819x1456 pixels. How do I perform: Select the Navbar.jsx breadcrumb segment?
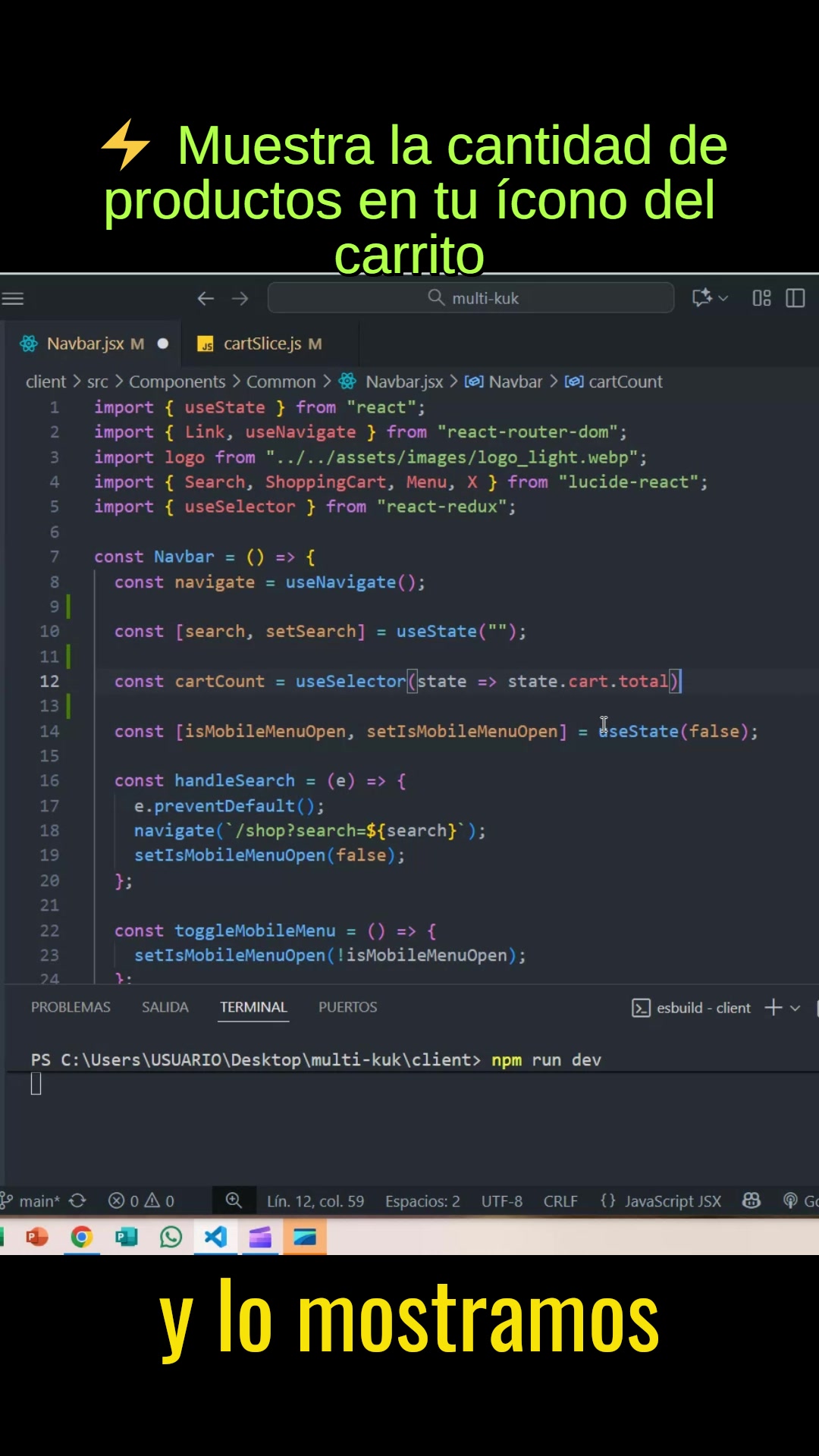(x=404, y=381)
